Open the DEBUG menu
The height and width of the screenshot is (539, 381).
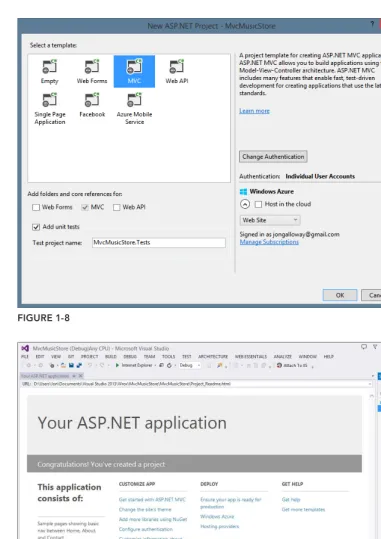(x=130, y=357)
